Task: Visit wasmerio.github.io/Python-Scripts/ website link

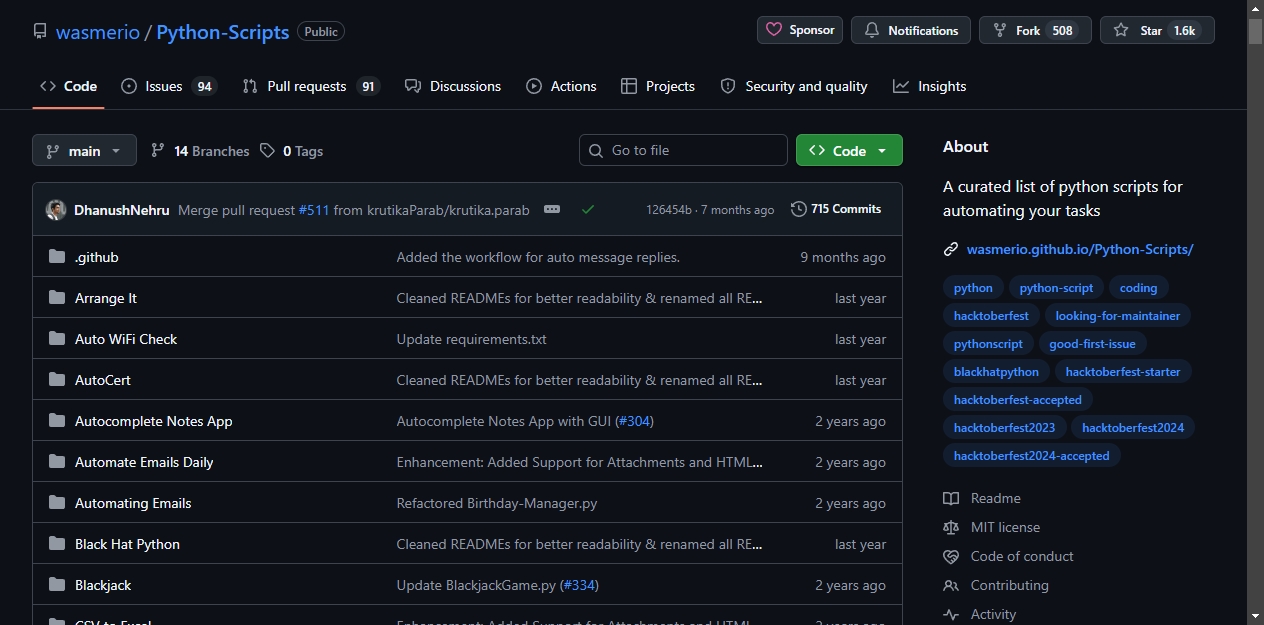Action: [1080, 249]
